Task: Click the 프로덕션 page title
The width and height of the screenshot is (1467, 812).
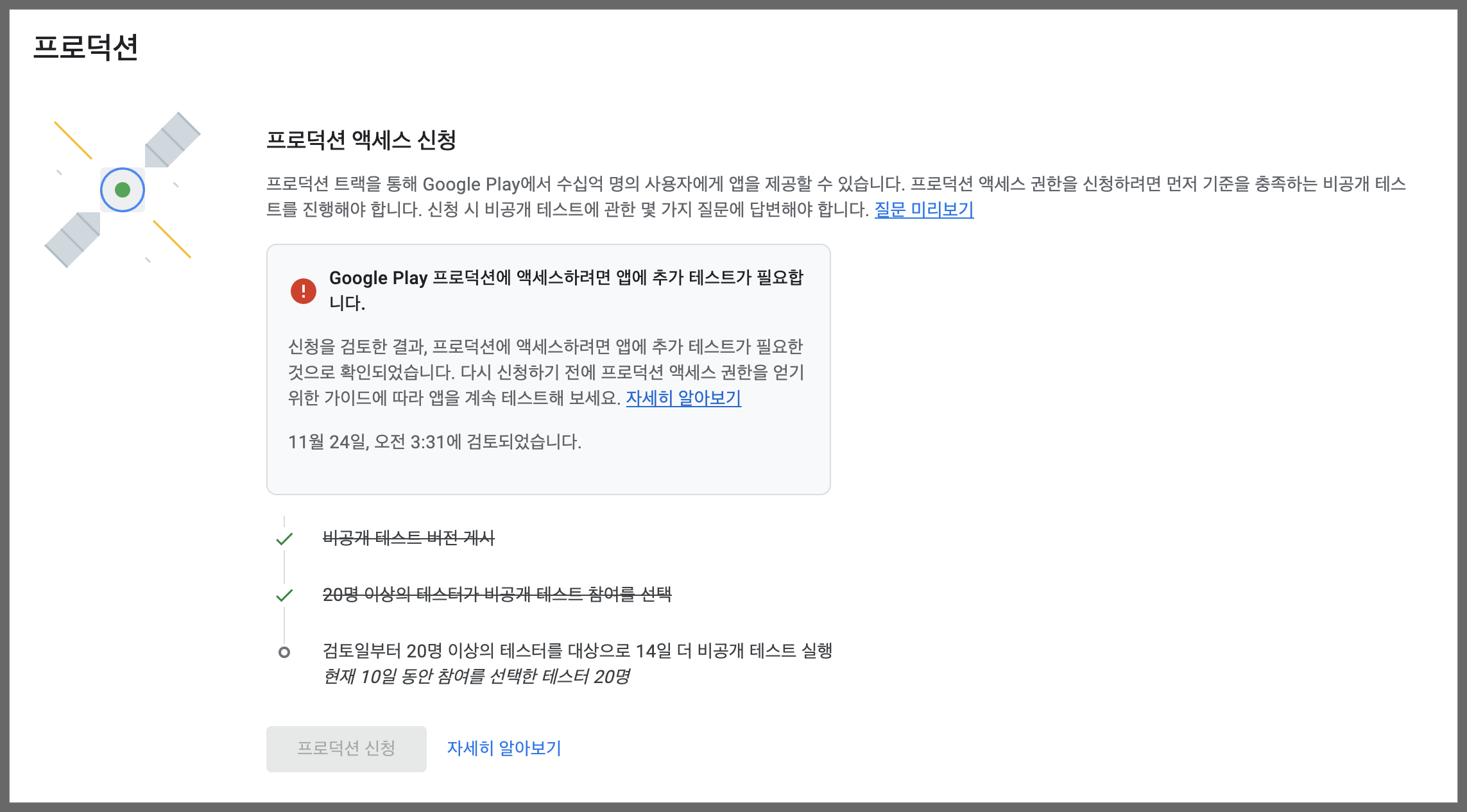Action: pyautogui.click(x=85, y=47)
